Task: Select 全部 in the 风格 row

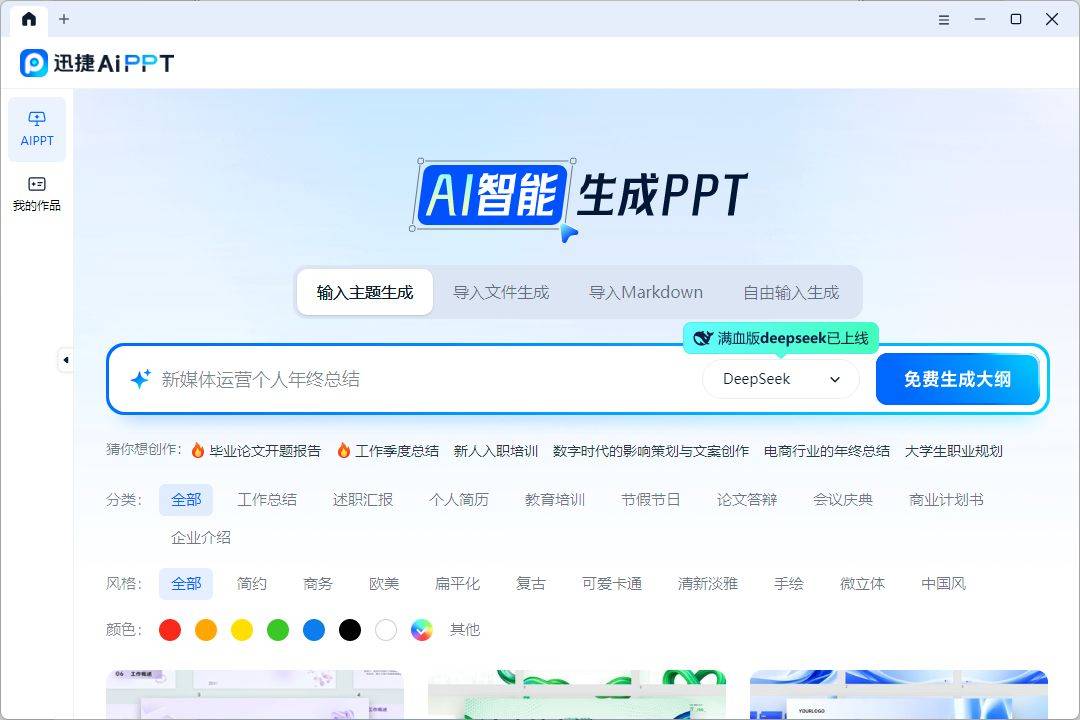Action: point(186,584)
